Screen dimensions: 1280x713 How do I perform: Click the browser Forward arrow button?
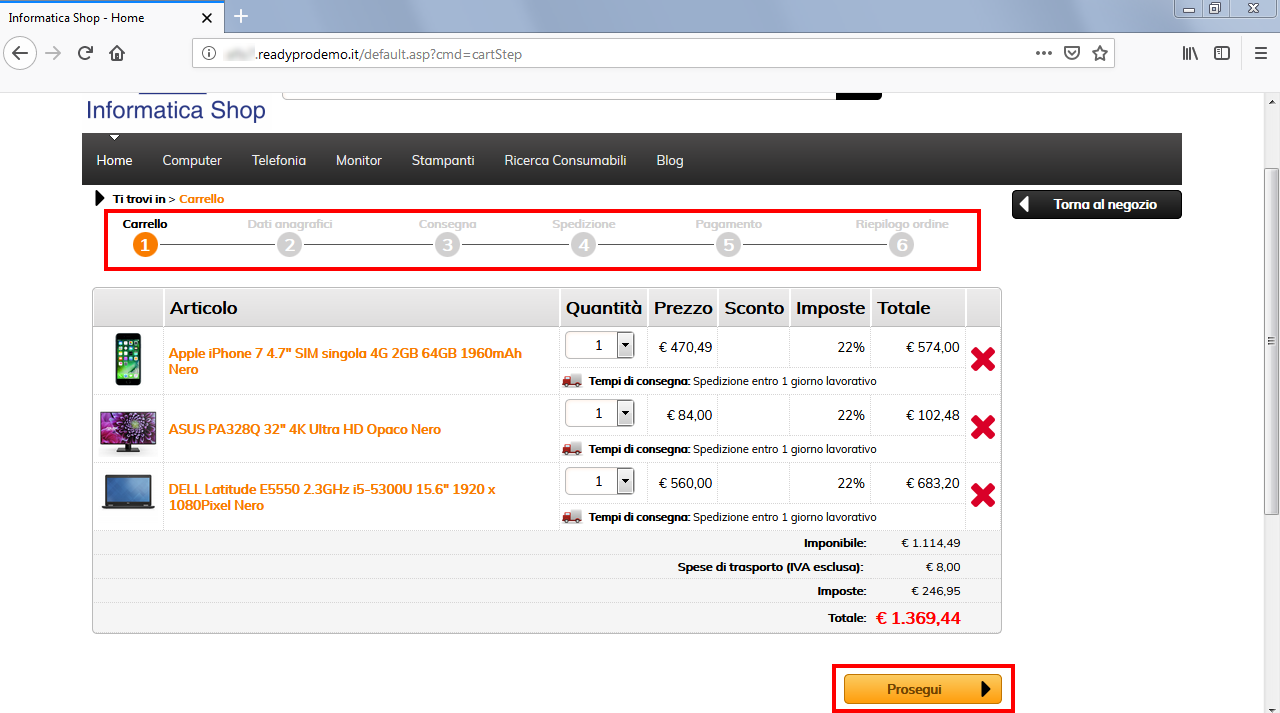pos(54,53)
